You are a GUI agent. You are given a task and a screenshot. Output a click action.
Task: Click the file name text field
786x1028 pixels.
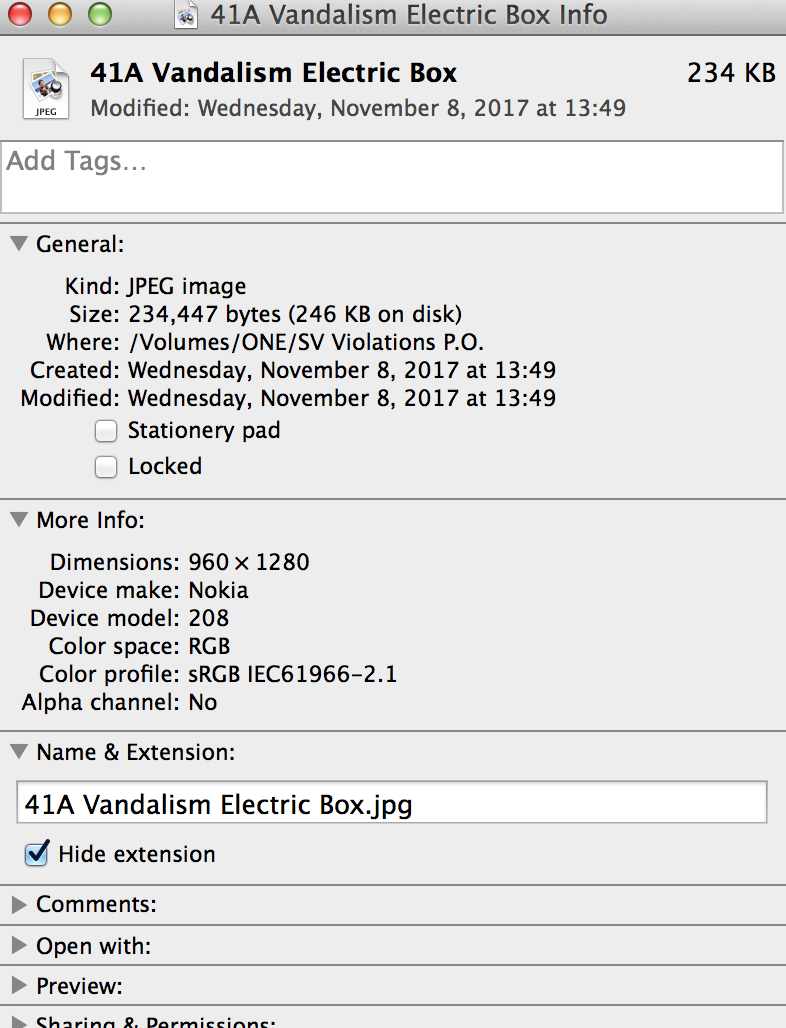(391, 802)
